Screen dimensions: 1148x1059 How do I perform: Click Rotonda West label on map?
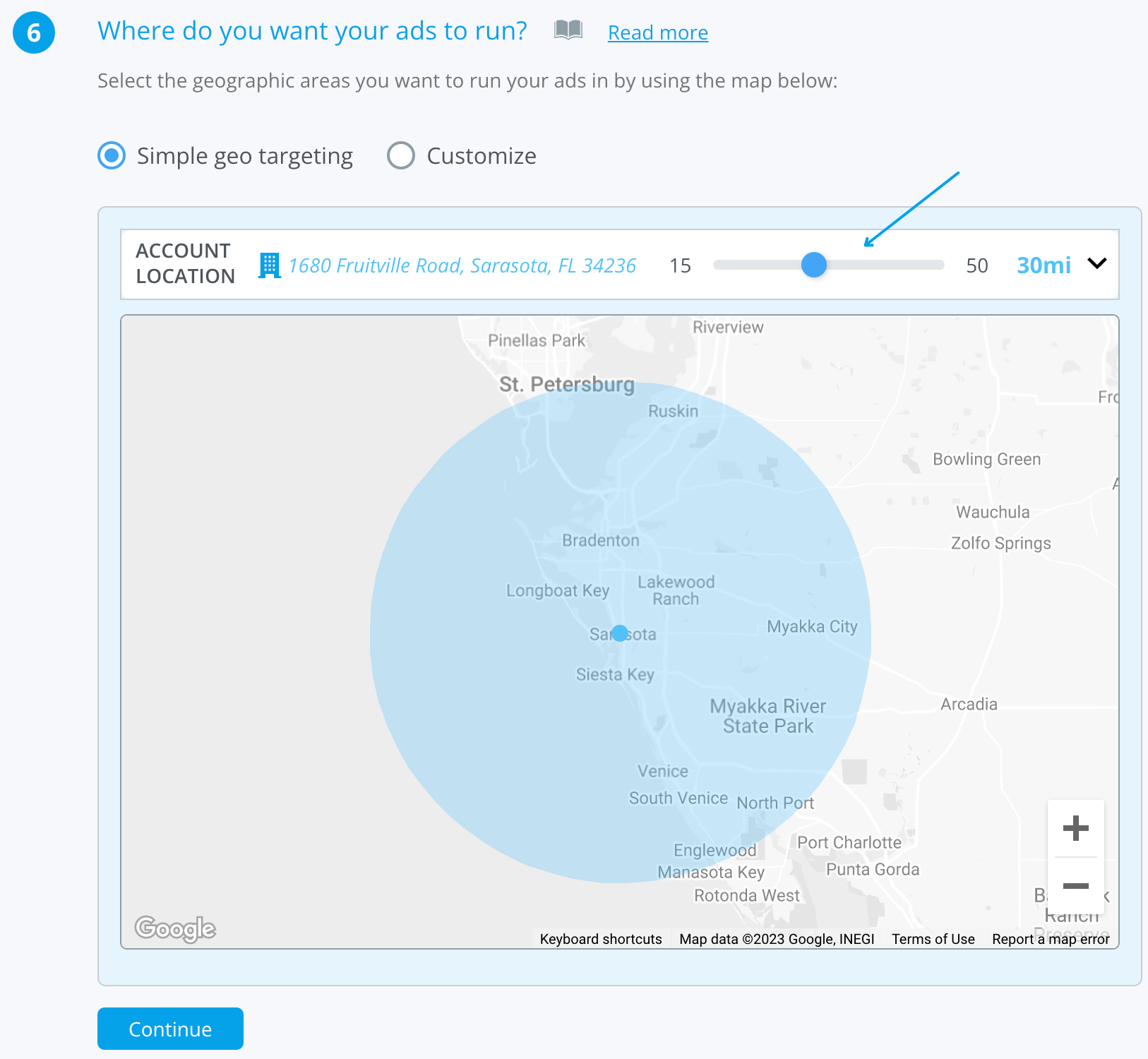coord(746,895)
